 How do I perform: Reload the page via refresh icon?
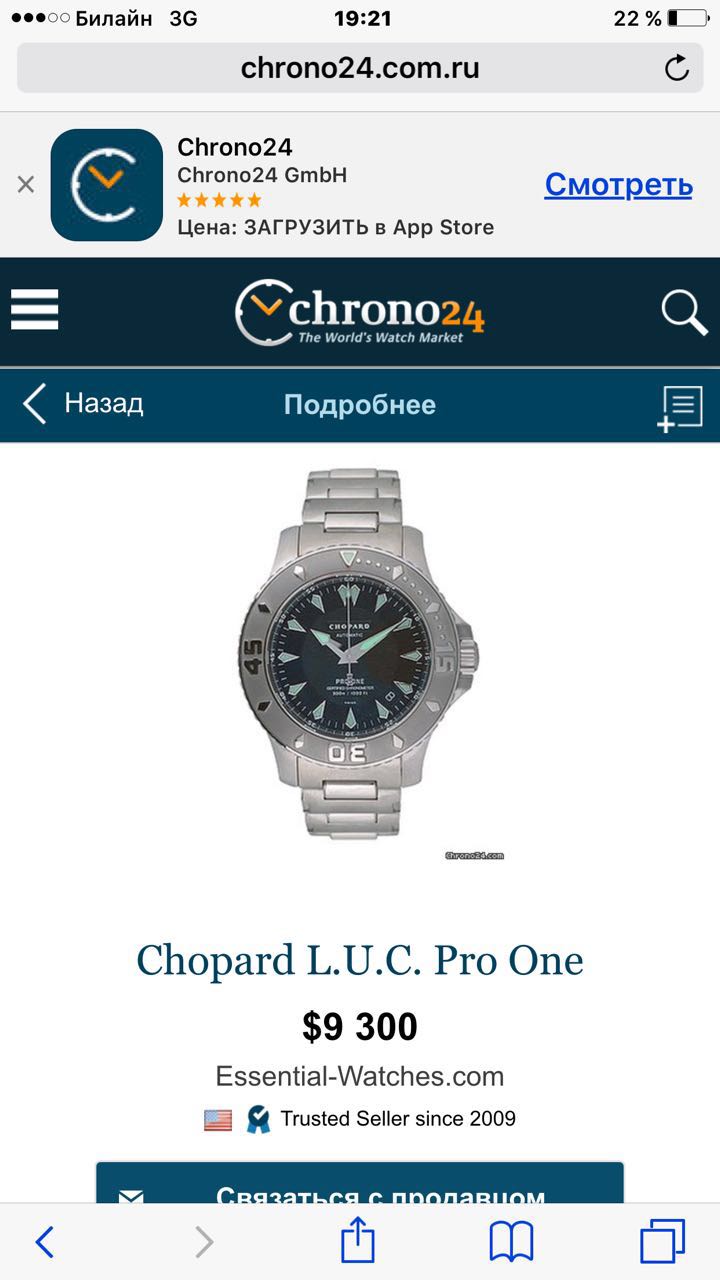(677, 68)
